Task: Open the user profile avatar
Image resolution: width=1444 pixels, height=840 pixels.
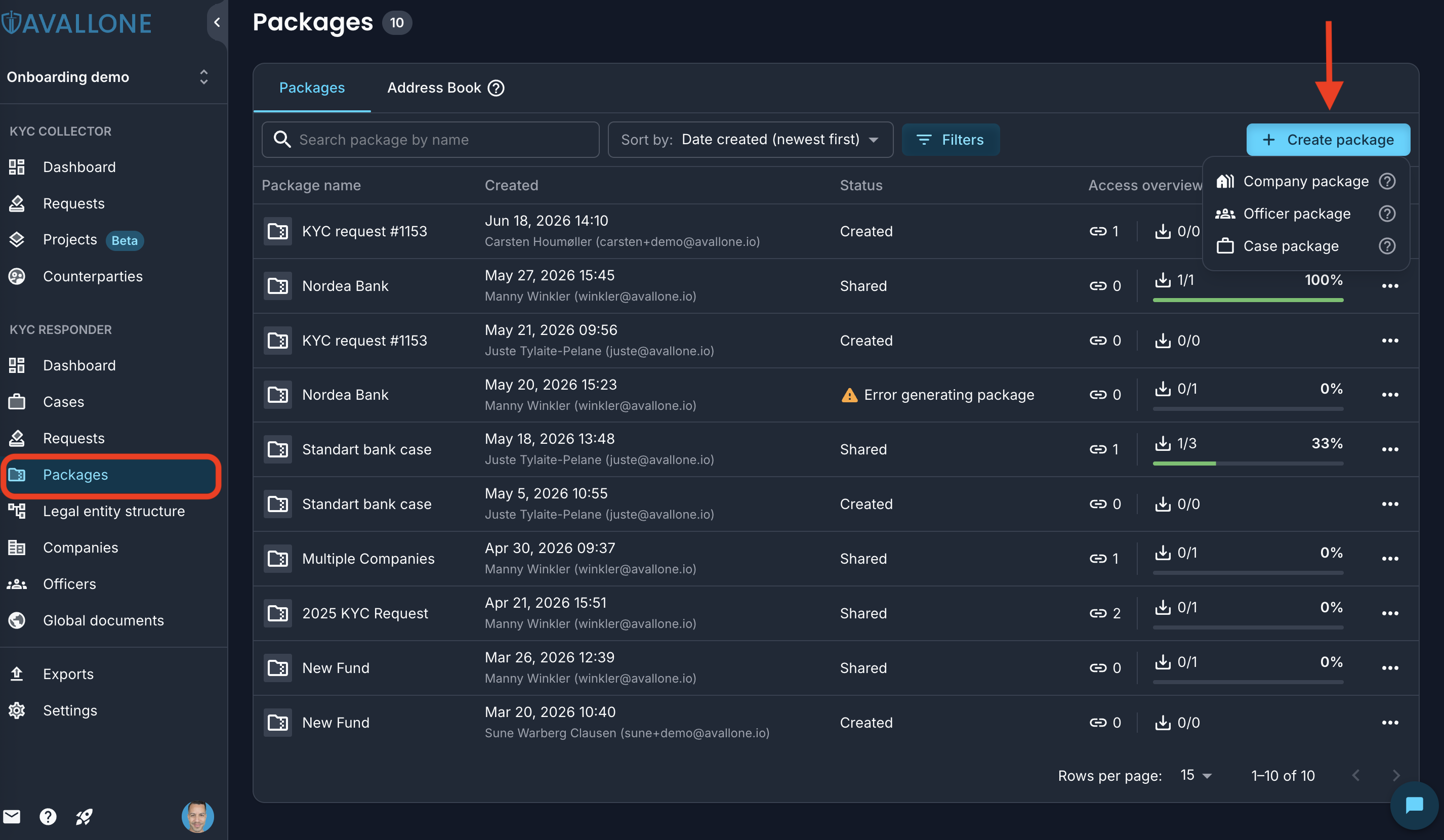Action: (198, 817)
